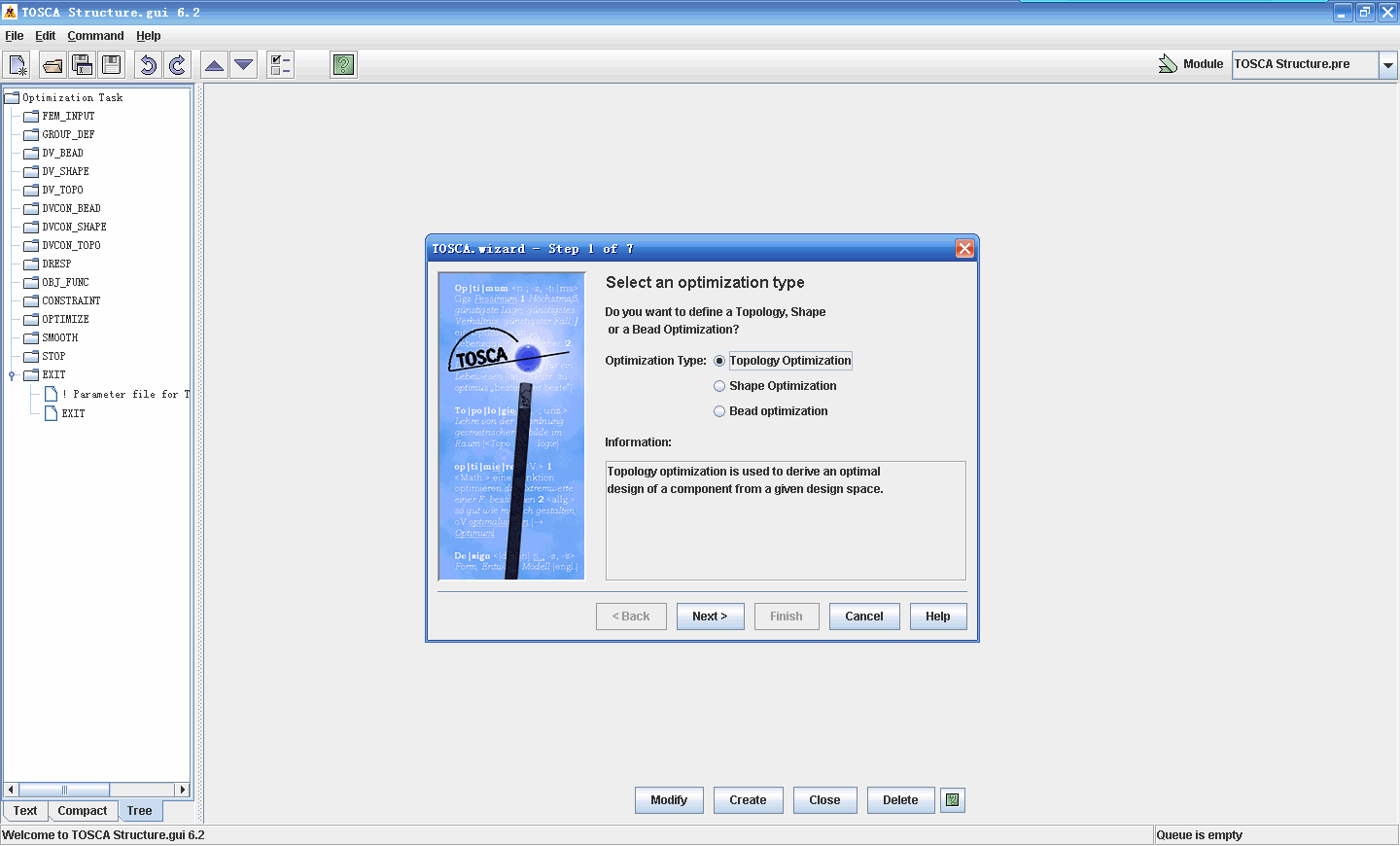Open the Module dropdown arrow

pyautogui.click(x=1388, y=65)
